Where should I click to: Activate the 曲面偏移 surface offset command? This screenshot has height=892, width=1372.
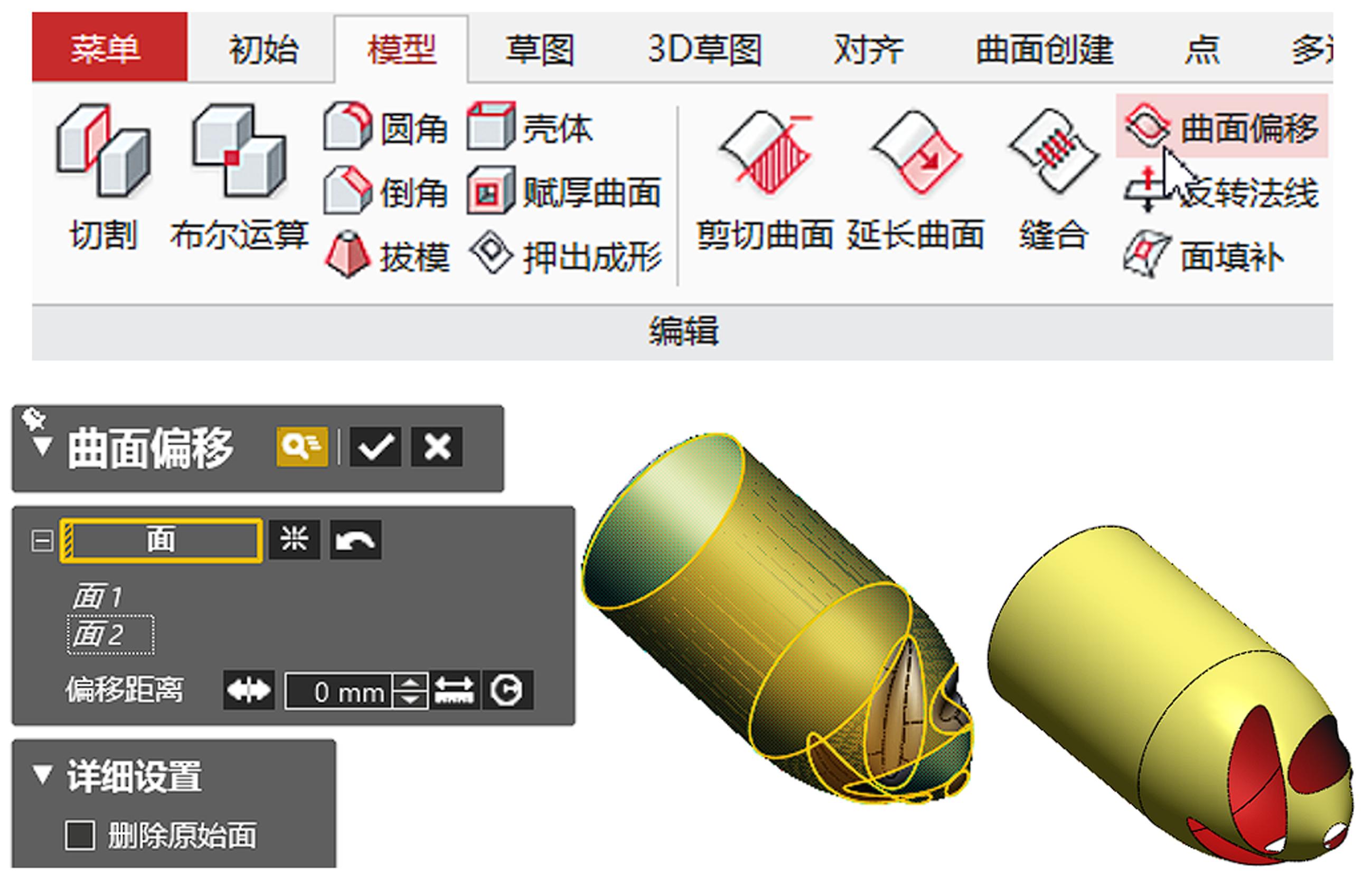[1221, 126]
